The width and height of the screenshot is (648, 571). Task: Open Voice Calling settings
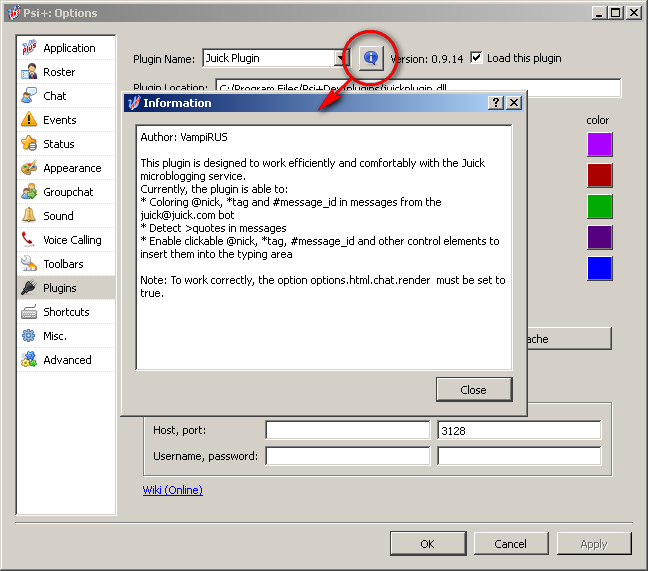pyautogui.click(x=72, y=240)
